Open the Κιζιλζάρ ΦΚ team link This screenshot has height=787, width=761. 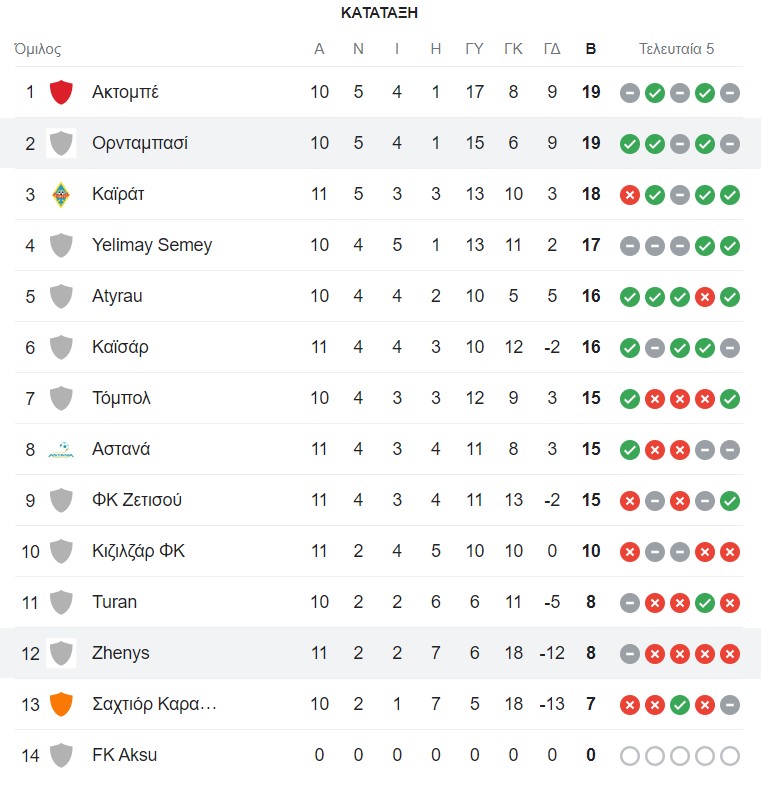tap(138, 551)
